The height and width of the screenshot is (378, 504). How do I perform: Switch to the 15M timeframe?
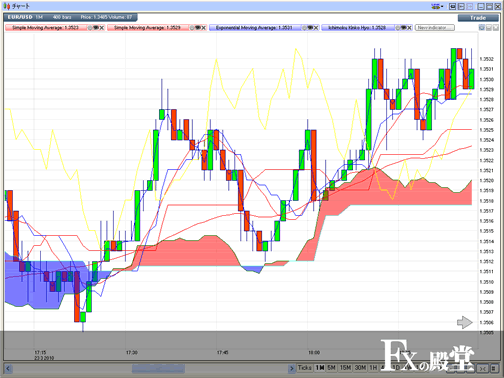pos(345,368)
